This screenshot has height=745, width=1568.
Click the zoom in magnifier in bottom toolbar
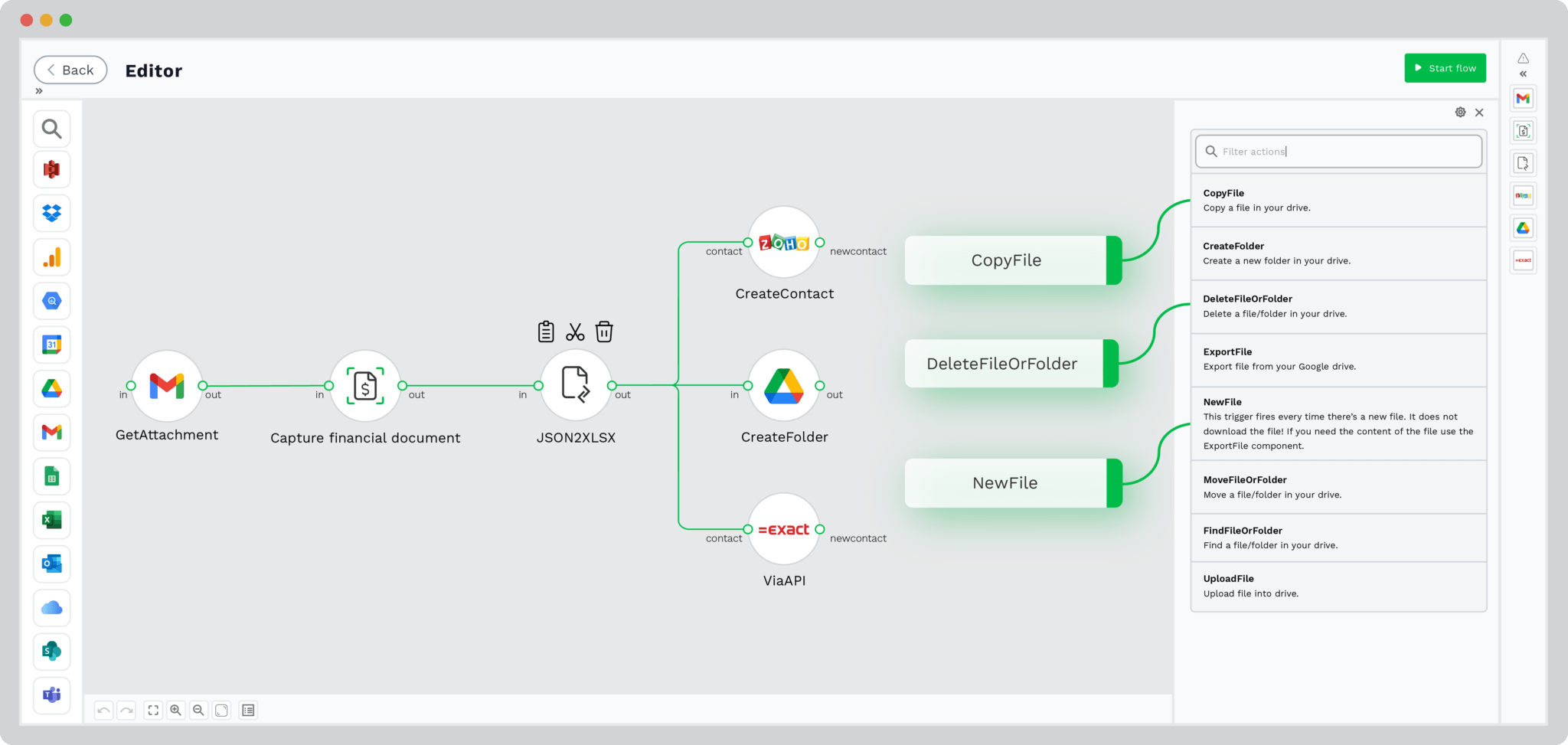tap(176, 710)
